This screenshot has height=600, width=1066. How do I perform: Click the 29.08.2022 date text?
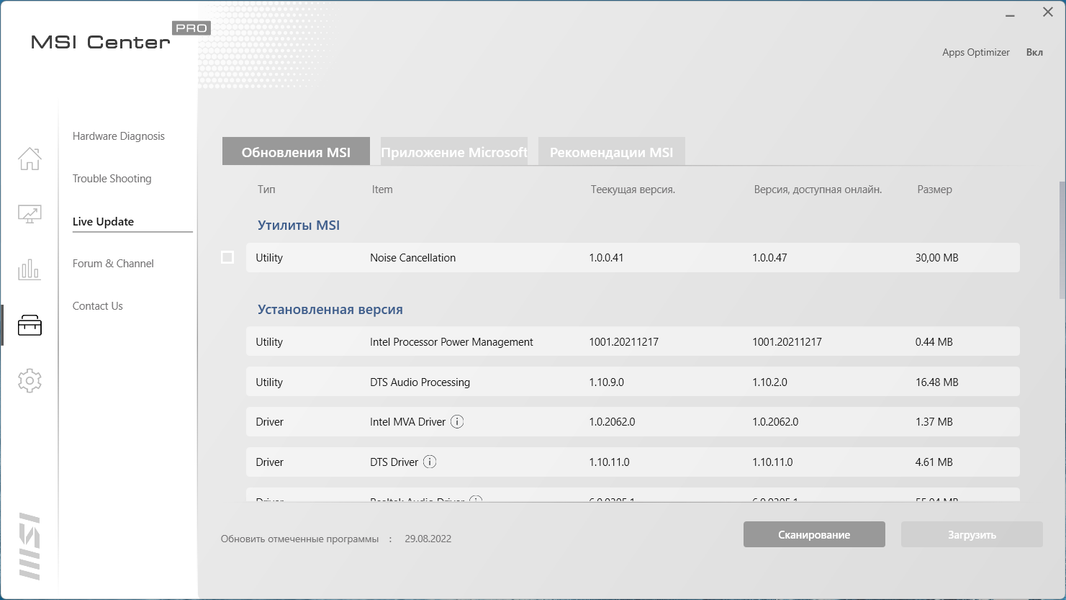428,539
